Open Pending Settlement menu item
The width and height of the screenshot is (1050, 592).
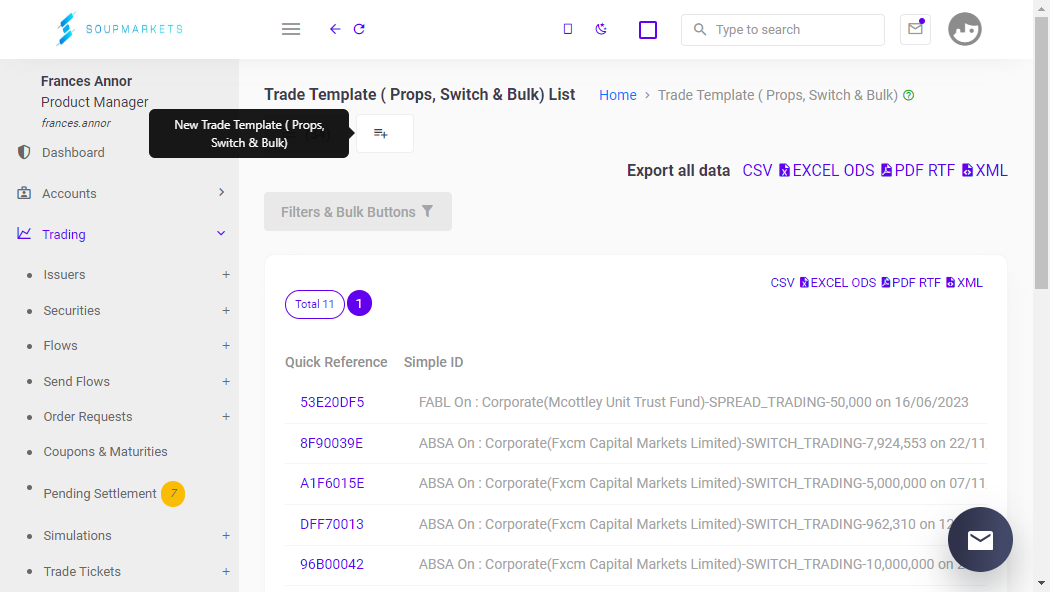pyautogui.click(x=100, y=494)
